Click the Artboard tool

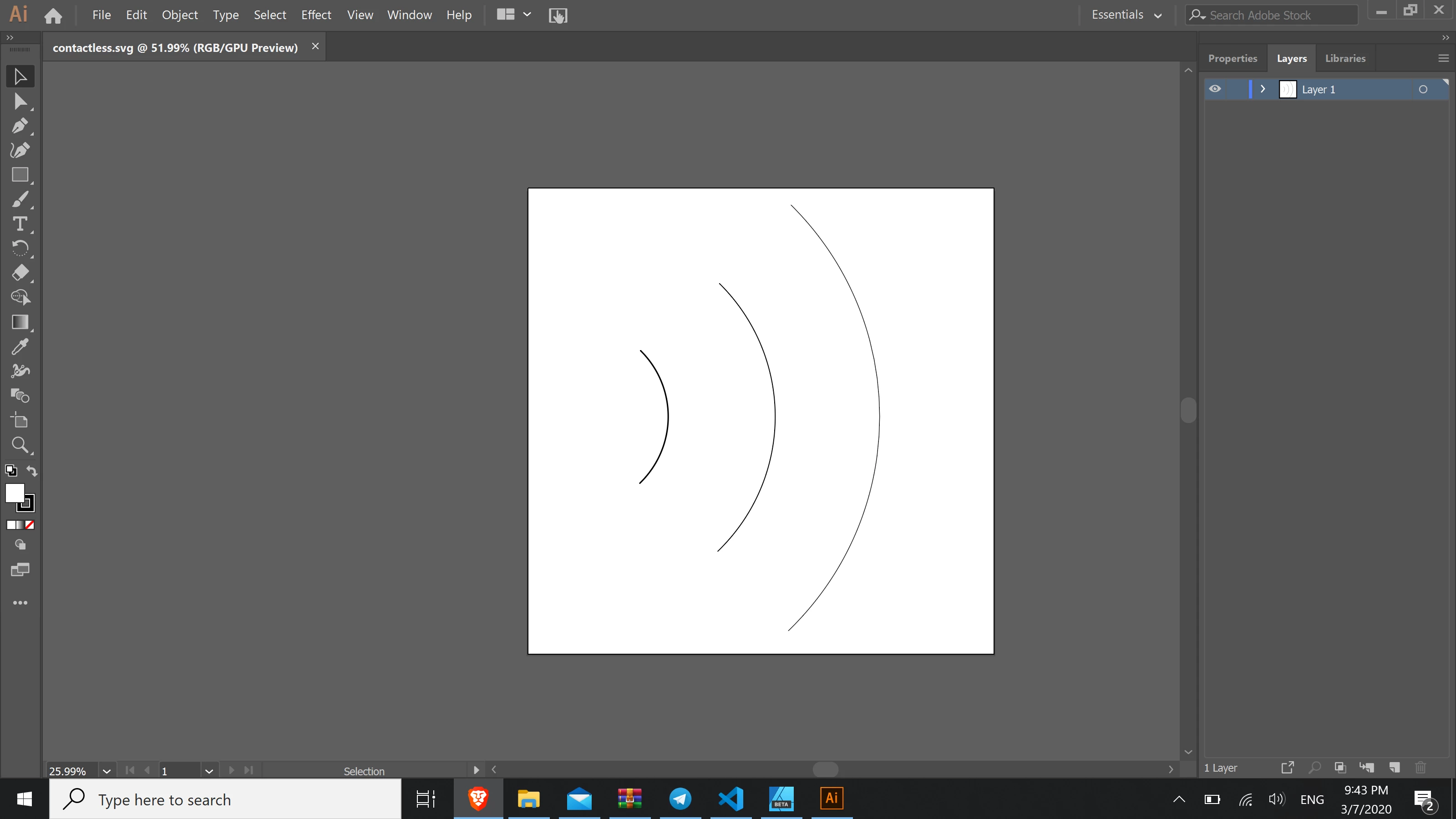point(20,421)
